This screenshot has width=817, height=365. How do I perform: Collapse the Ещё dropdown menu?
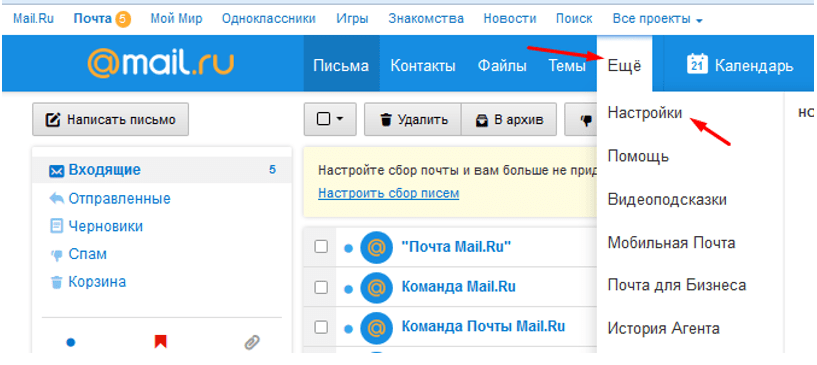point(624,66)
